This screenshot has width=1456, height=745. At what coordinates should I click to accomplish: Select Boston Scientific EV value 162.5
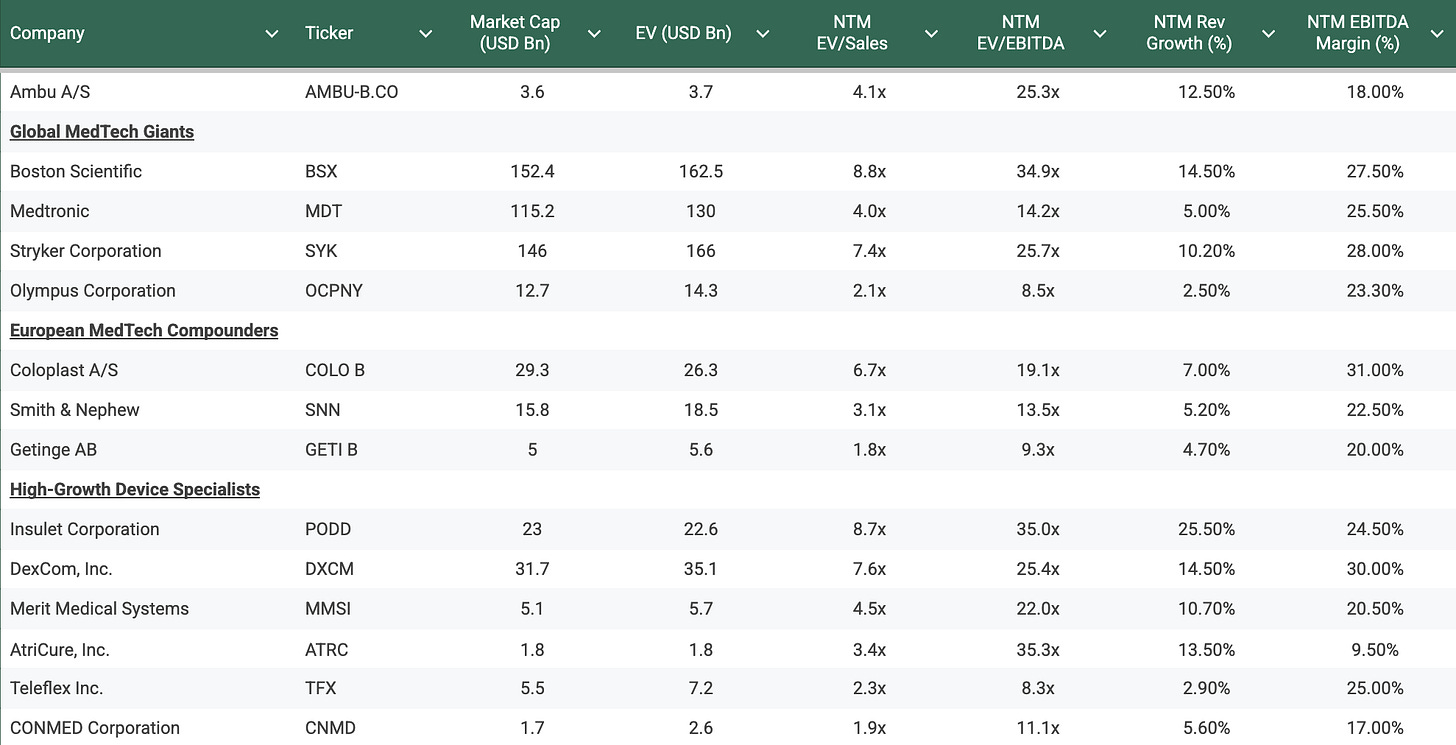coord(701,171)
